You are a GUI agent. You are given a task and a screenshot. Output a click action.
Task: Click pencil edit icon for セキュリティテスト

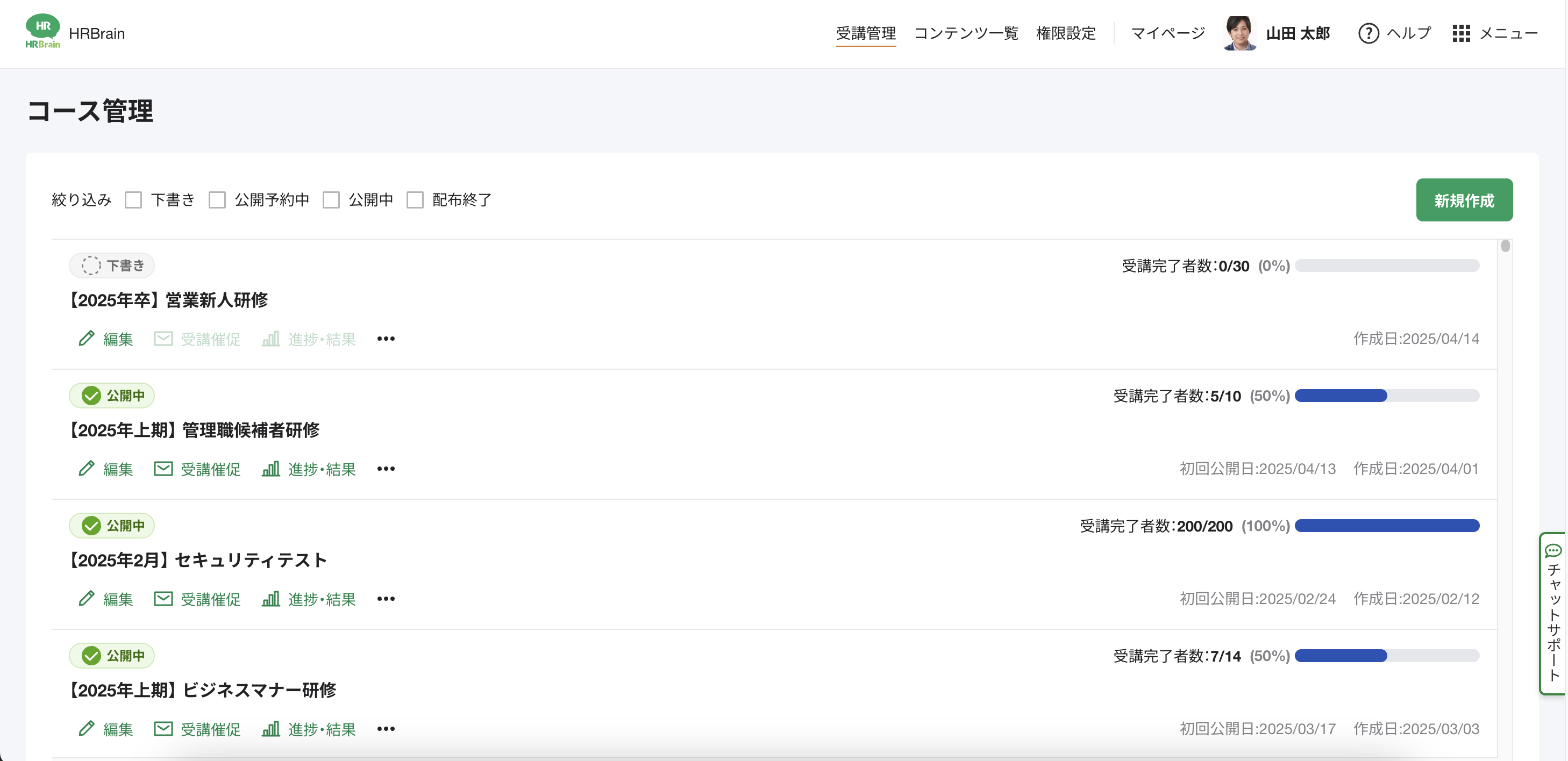[87, 599]
